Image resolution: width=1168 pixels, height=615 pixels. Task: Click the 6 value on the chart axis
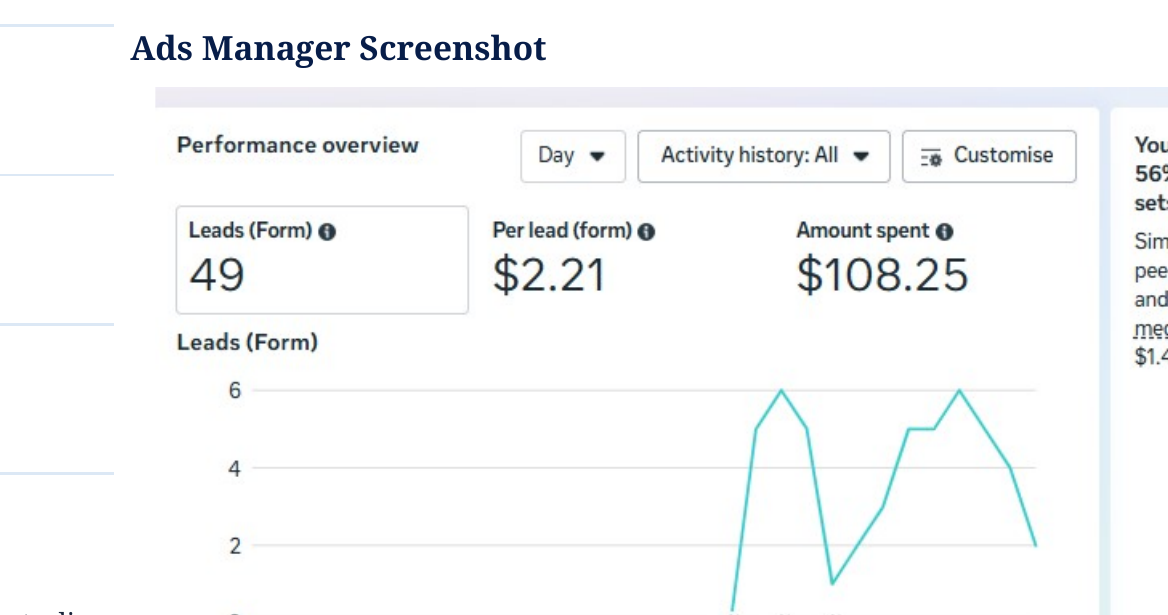click(235, 390)
